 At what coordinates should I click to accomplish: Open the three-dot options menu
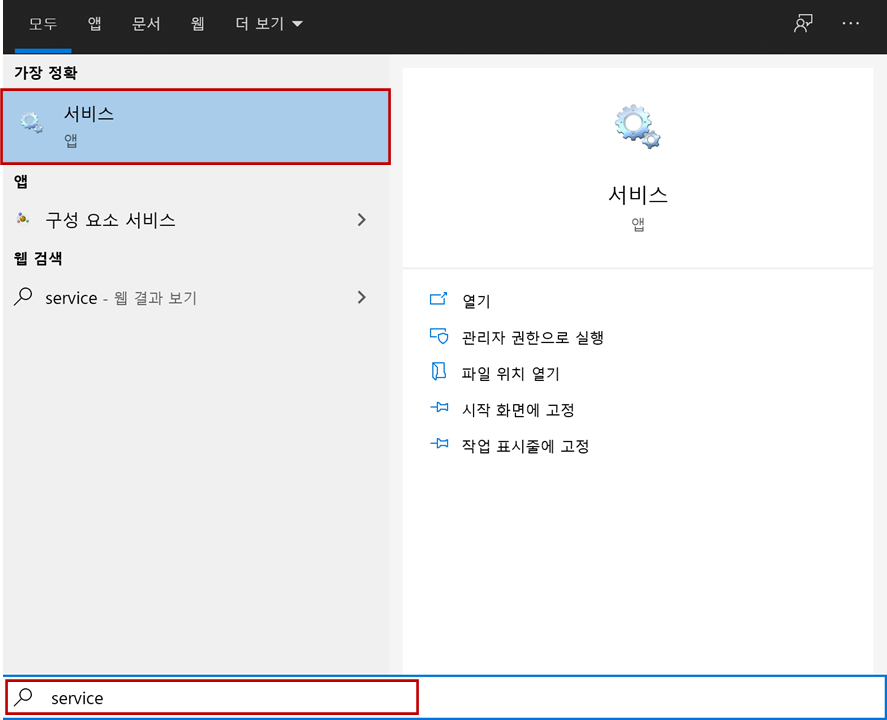point(850,23)
